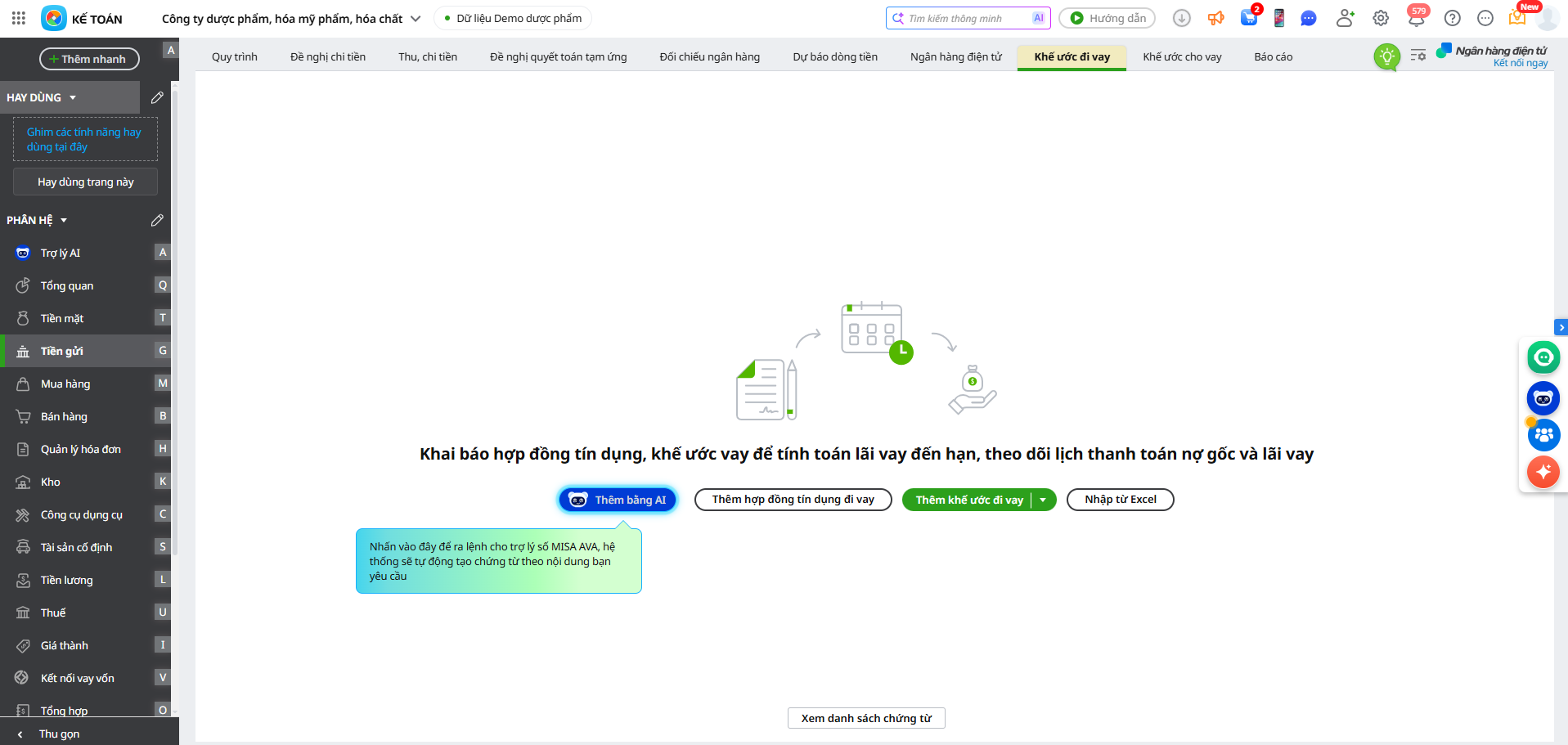Open the chat messenger icon
This screenshot has width=1568, height=745.
1309,18
